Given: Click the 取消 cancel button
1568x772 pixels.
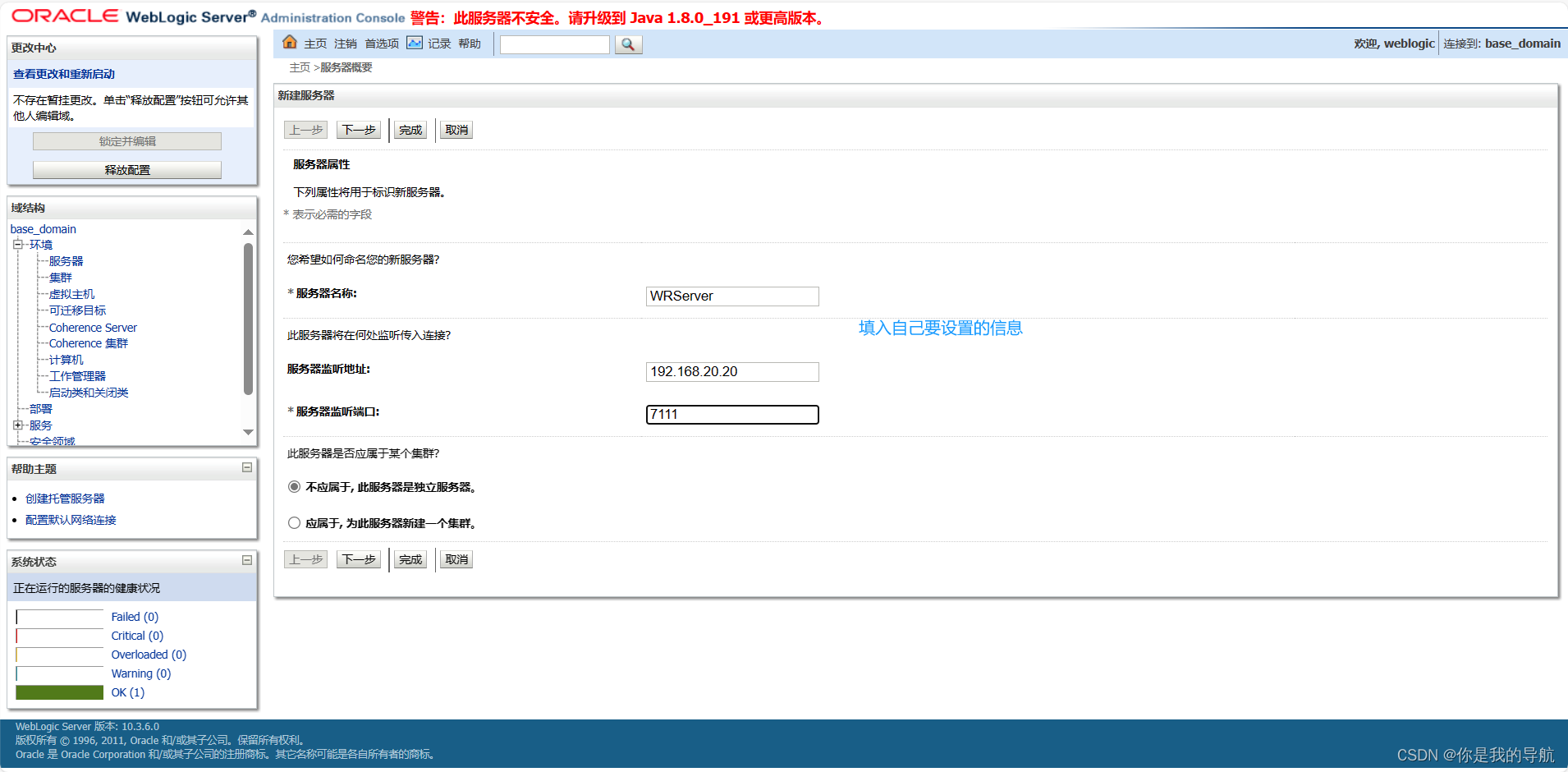Looking at the screenshot, I should (456, 129).
